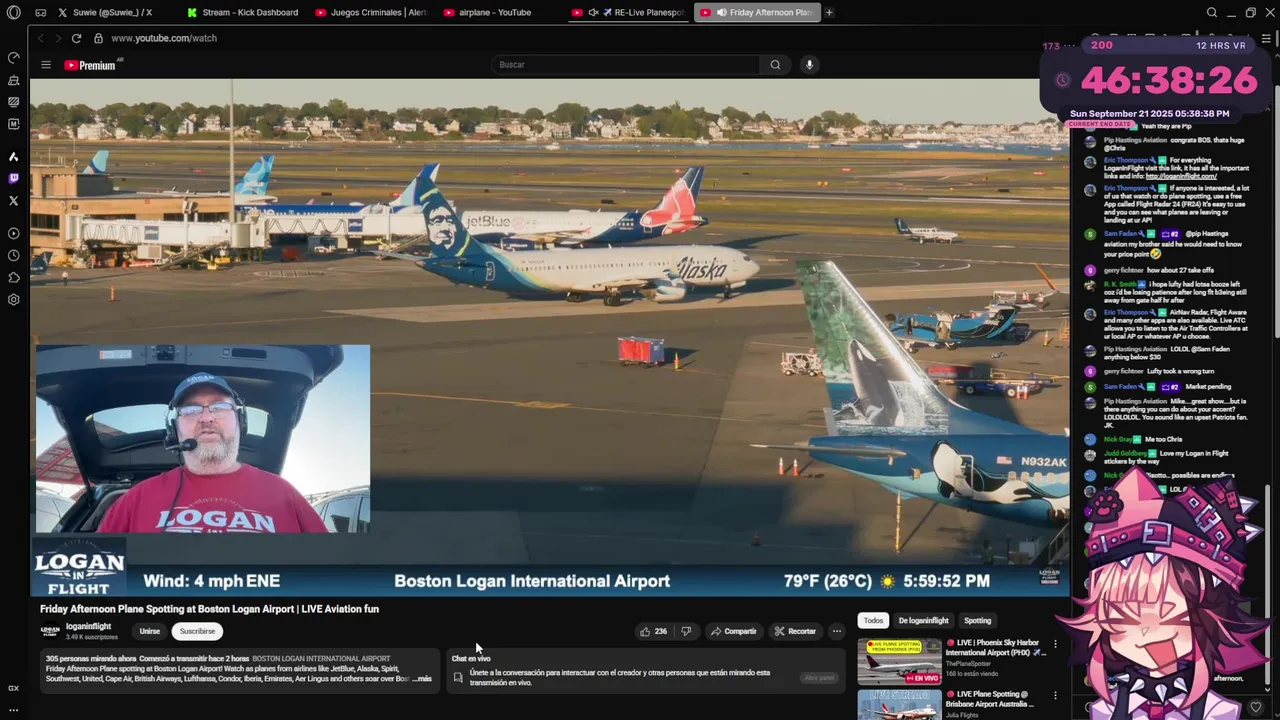
Task: Click the Compartir share button
Action: point(733,631)
